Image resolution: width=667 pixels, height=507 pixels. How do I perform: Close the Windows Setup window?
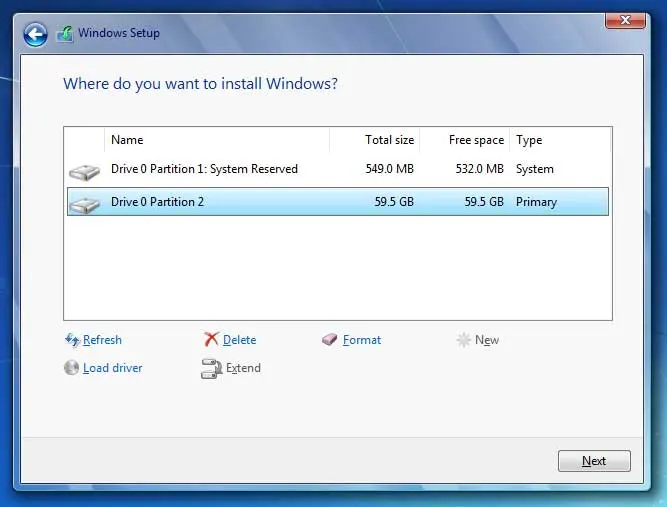[x=625, y=20]
